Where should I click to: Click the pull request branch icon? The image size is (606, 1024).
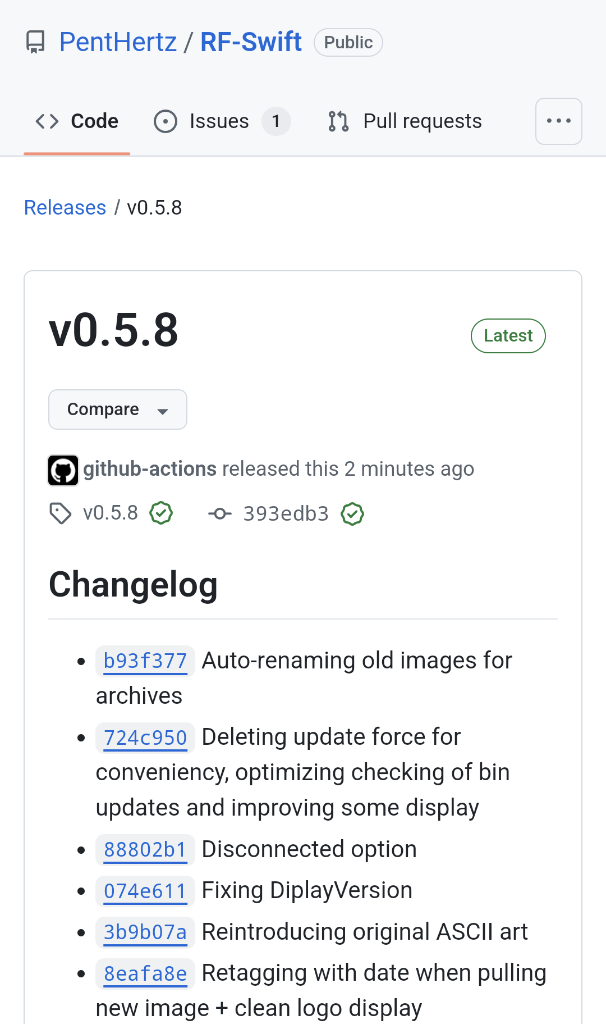(x=338, y=121)
